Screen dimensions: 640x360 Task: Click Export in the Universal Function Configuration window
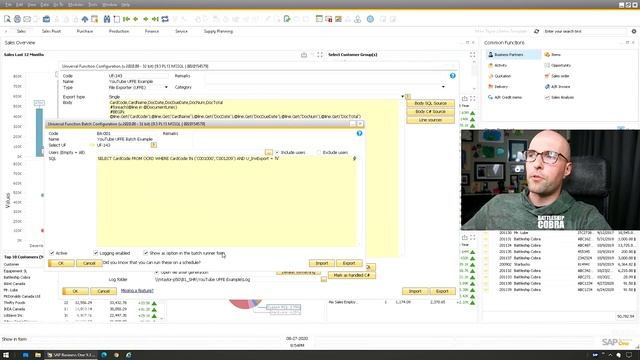click(x=442, y=291)
